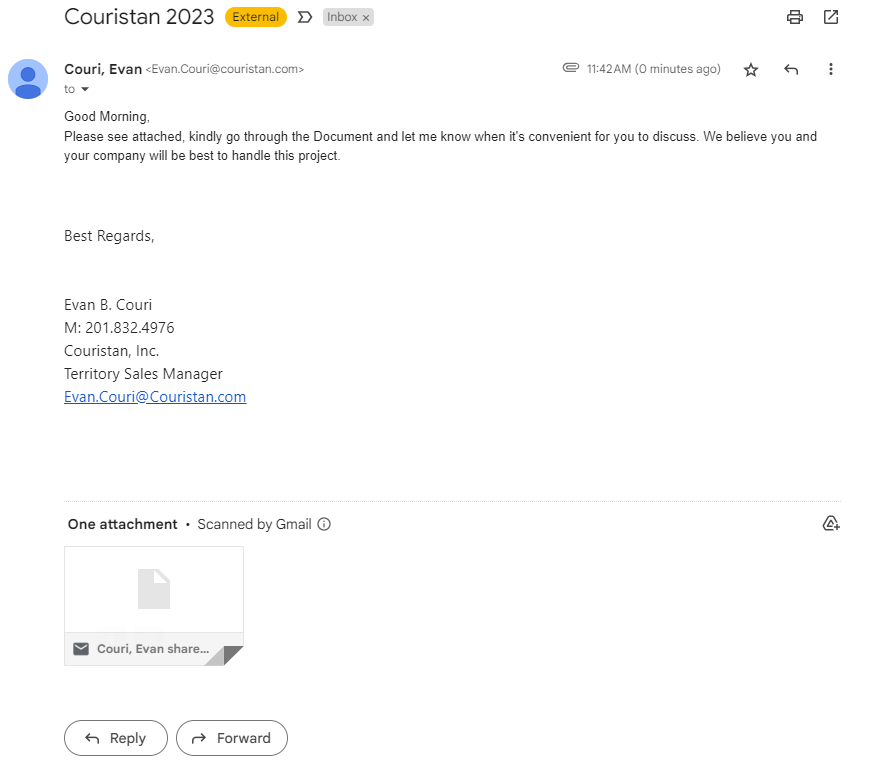Expand recipient details arrow next to 'to'
871x782 pixels.
[x=85, y=89]
